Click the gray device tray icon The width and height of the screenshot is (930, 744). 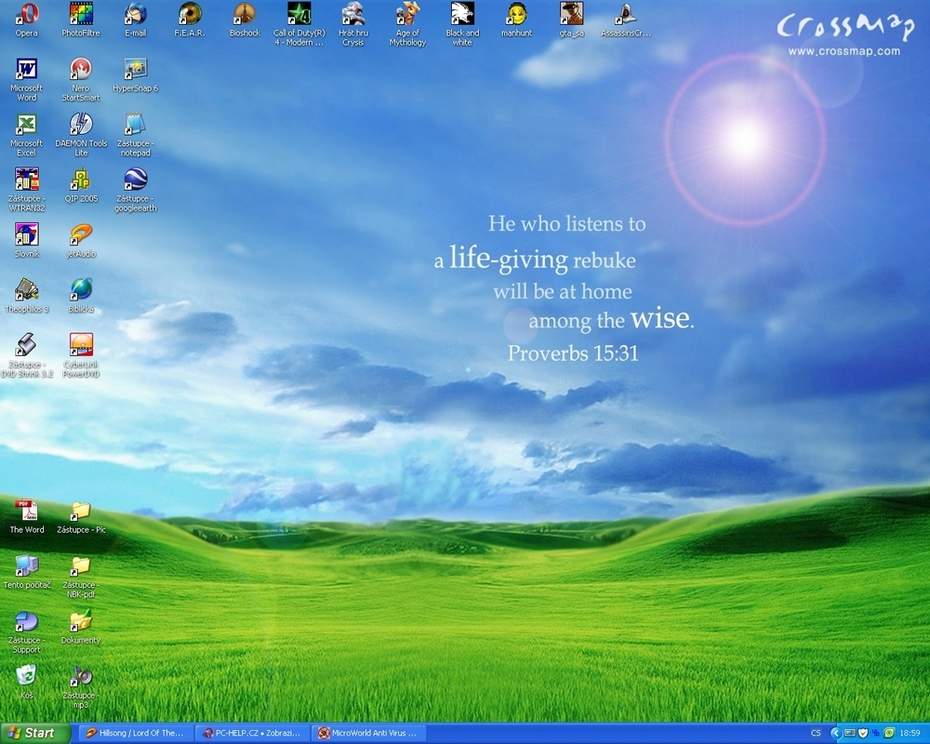click(x=850, y=733)
